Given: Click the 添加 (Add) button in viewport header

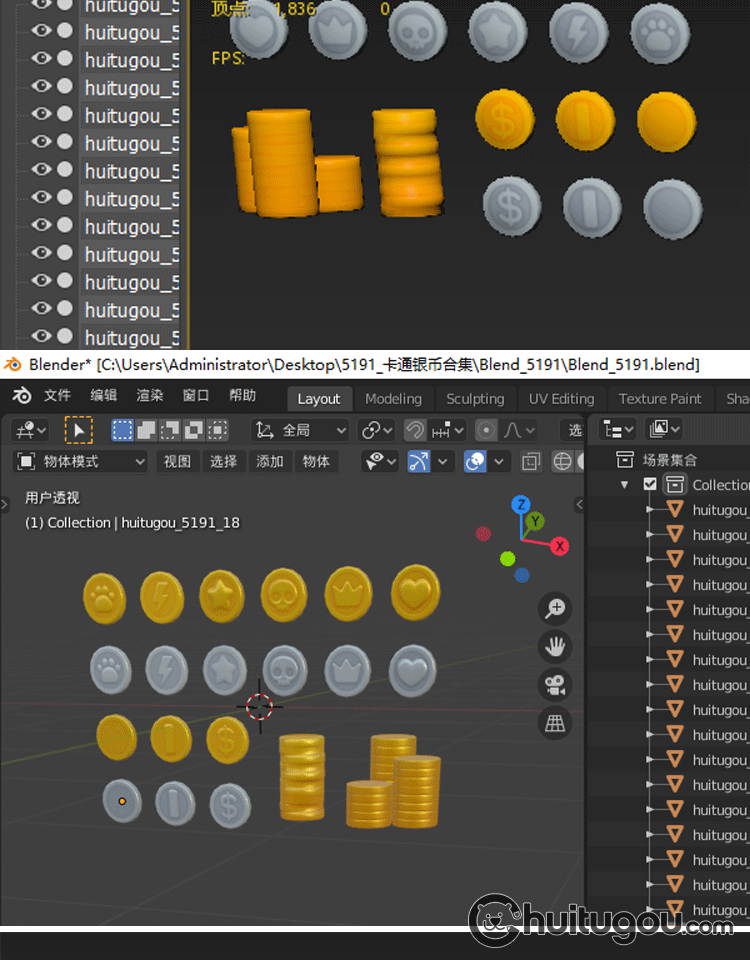Looking at the screenshot, I should (x=270, y=461).
